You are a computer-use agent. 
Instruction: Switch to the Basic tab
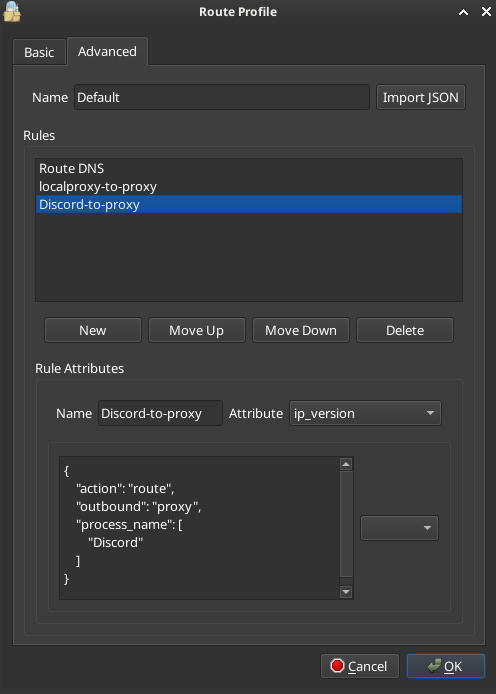click(39, 52)
